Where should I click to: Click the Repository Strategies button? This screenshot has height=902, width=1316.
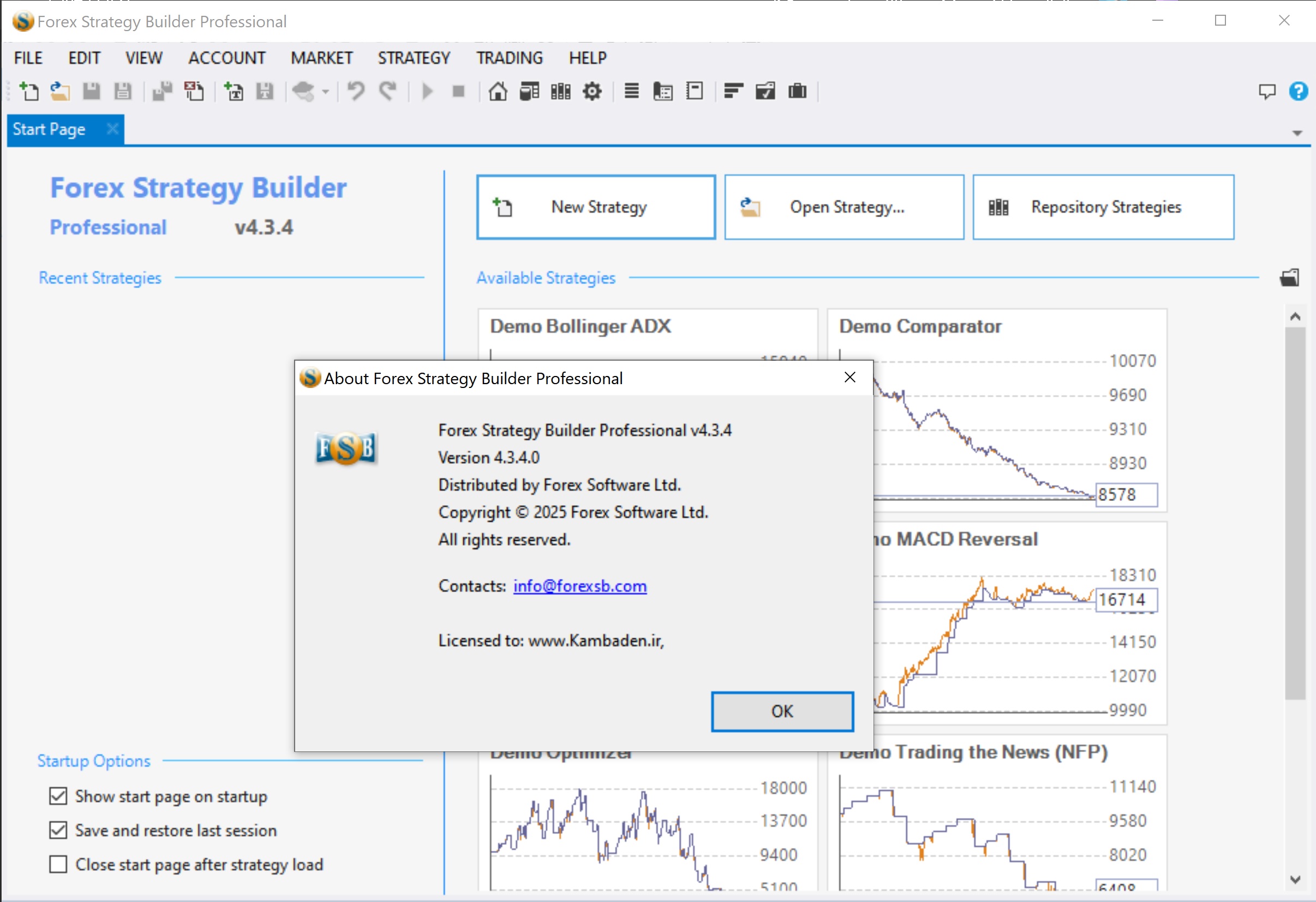(x=1104, y=207)
